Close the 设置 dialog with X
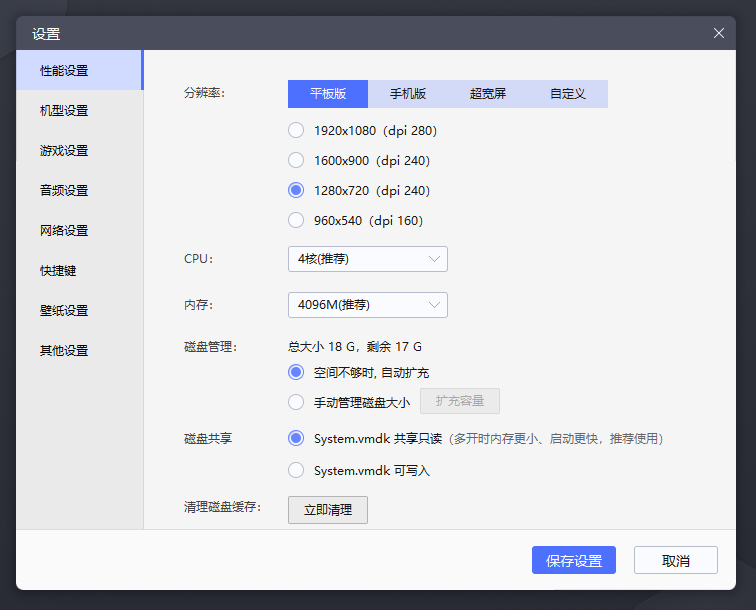This screenshot has height=610, width=756. point(718,33)
